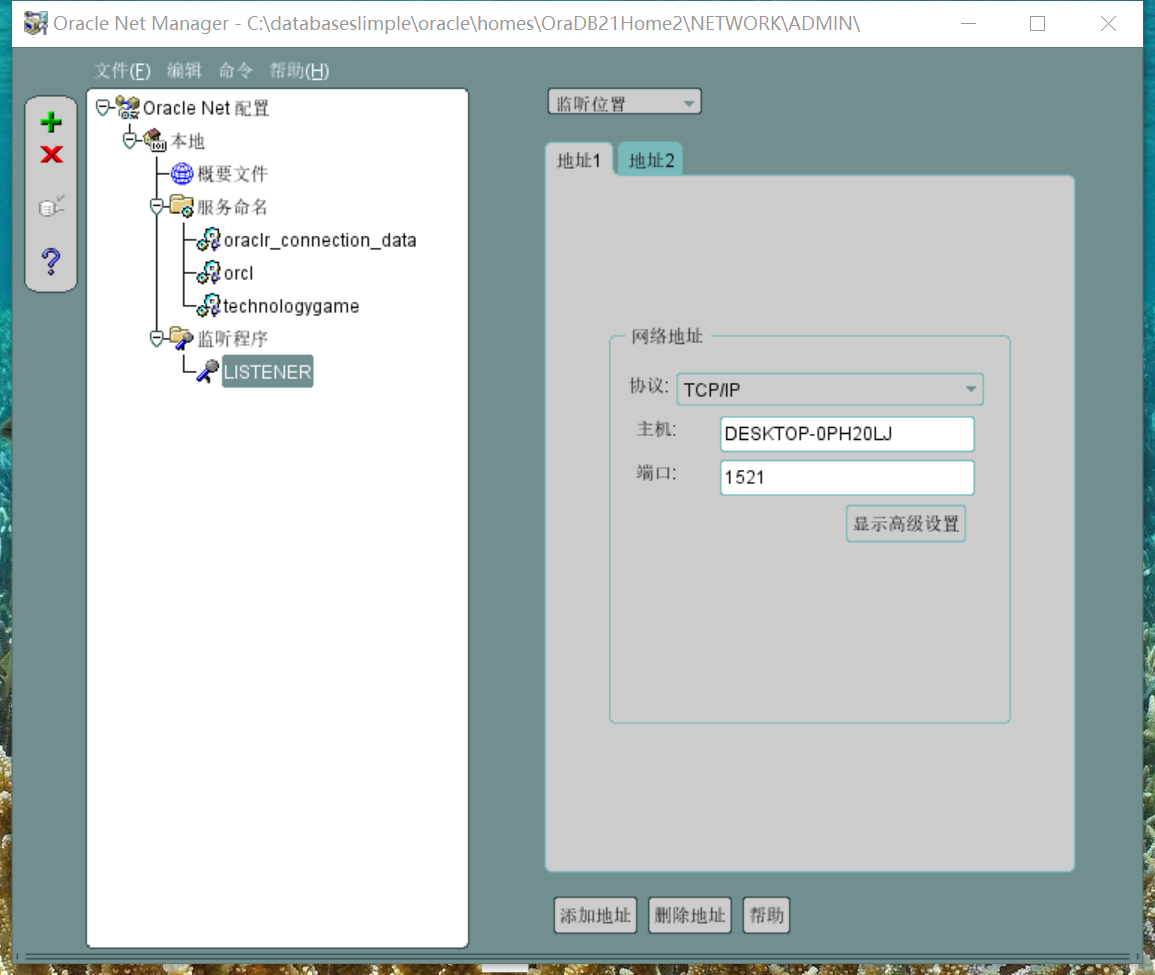Click the 删除地址 button
The width and height of the screenshot is (1155, 975).
point(689,915)
